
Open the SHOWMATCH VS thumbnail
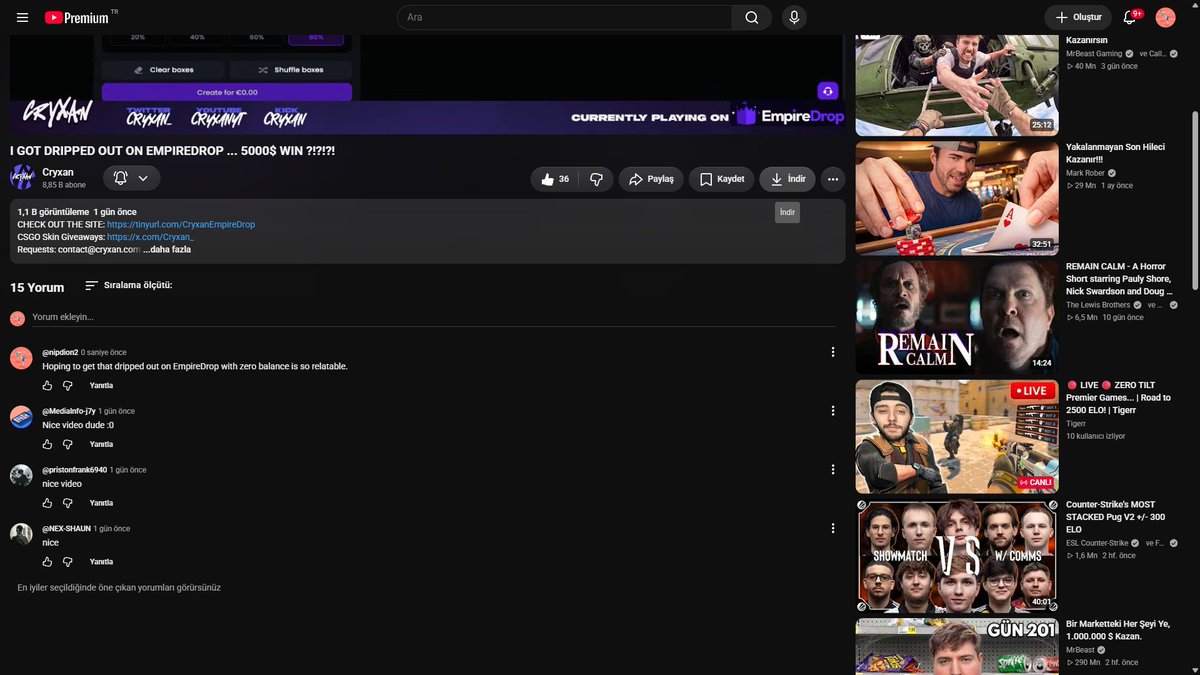(957, 555)
